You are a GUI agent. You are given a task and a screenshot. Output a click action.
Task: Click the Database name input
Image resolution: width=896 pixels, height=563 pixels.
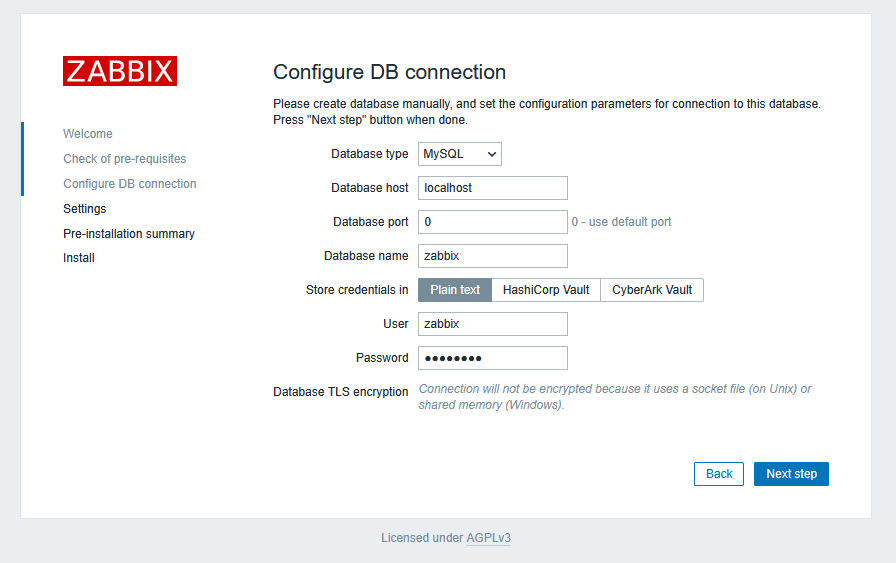[x=493, y=256]
